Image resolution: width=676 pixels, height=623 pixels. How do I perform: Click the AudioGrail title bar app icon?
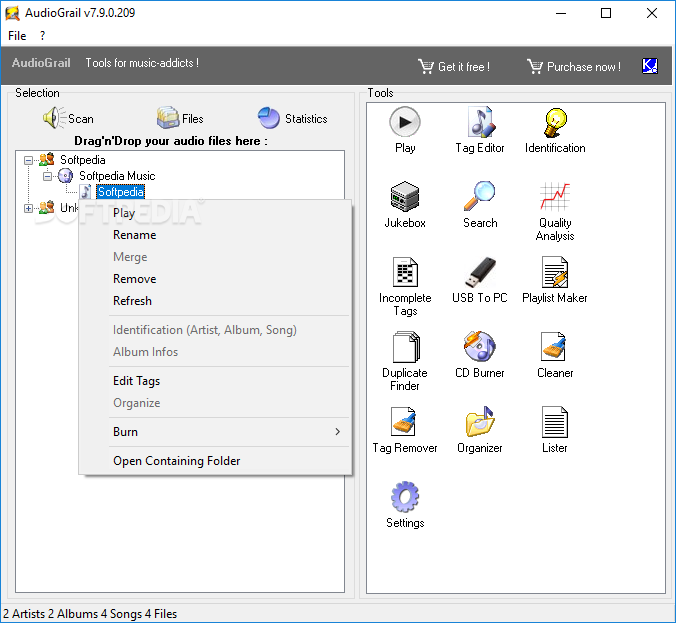(x=12, y=13)
